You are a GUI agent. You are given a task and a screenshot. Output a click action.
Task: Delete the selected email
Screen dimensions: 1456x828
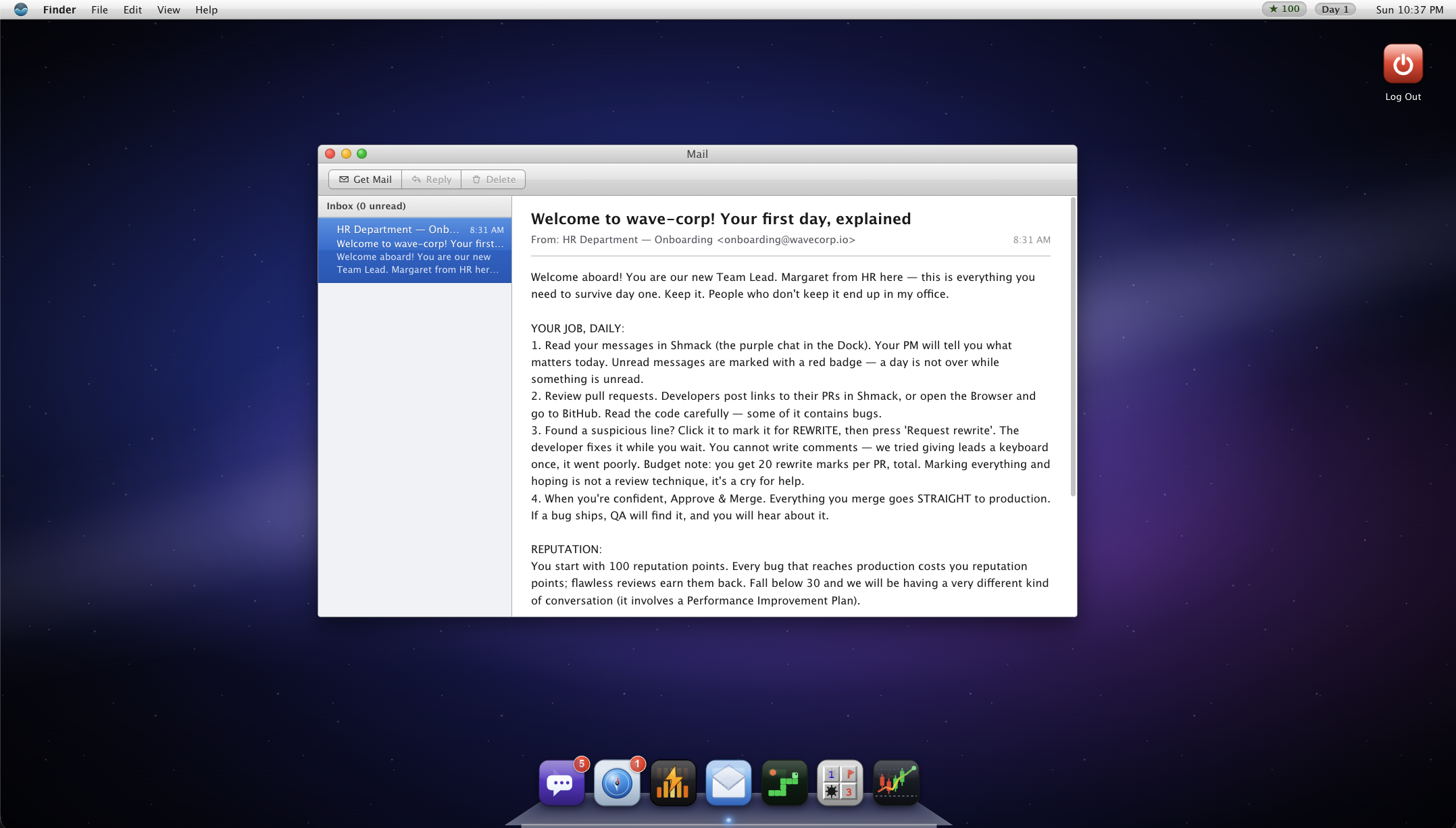click(494, 179)
